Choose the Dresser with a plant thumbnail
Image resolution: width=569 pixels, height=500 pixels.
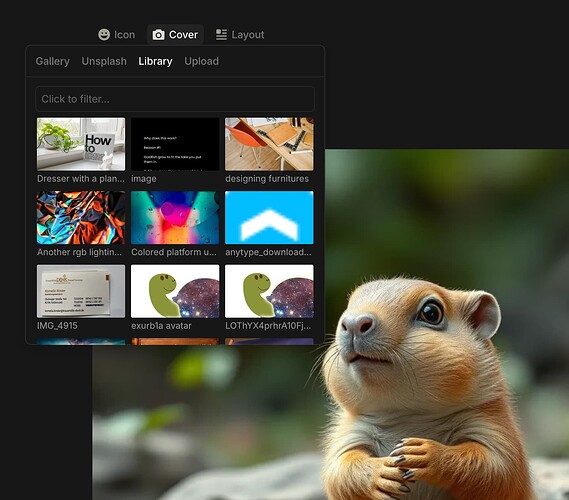[x=81, y=144]
